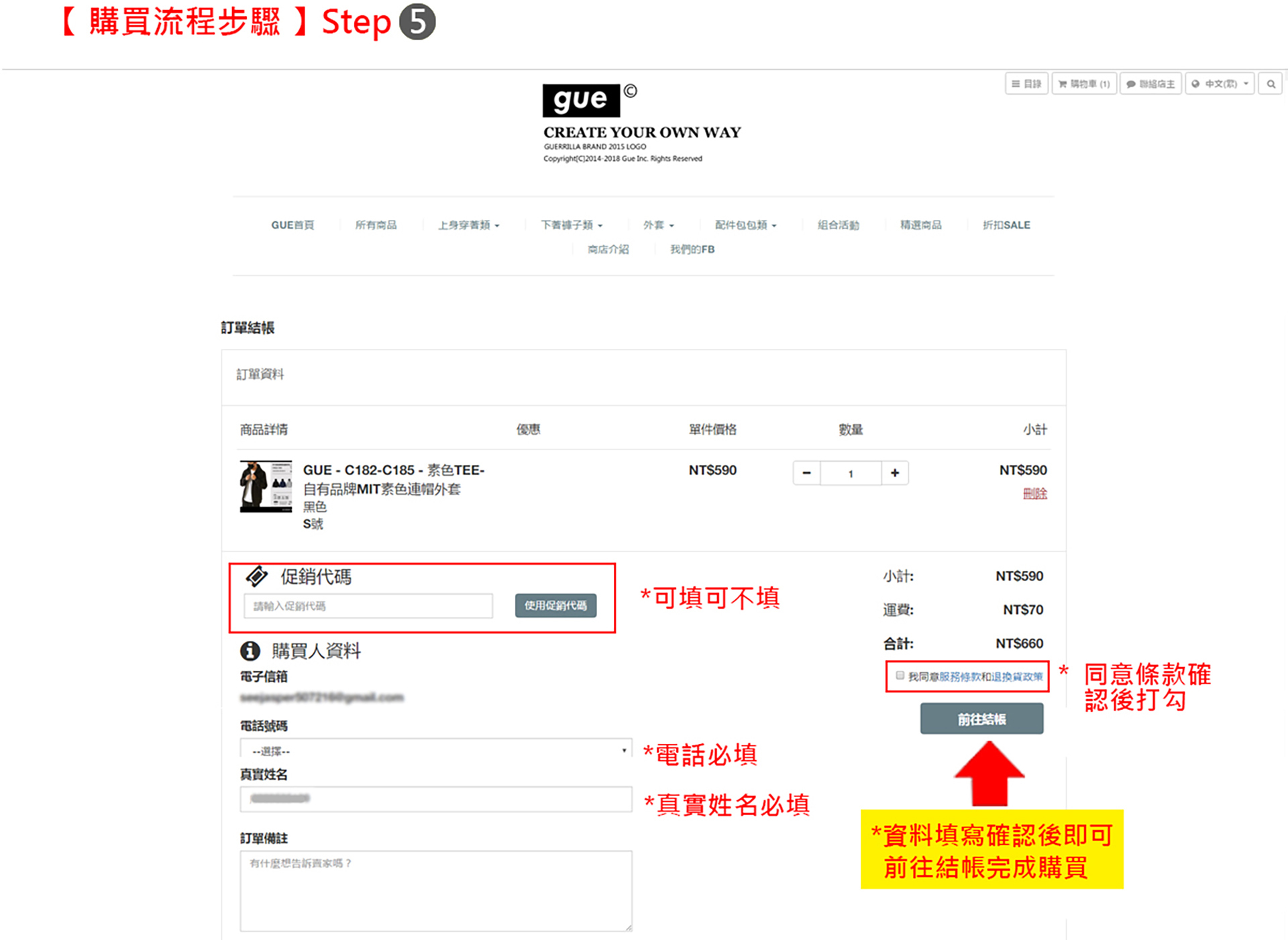Click the search magnifier icon
Viewport: 1288px width, 940px height.
1271,84
